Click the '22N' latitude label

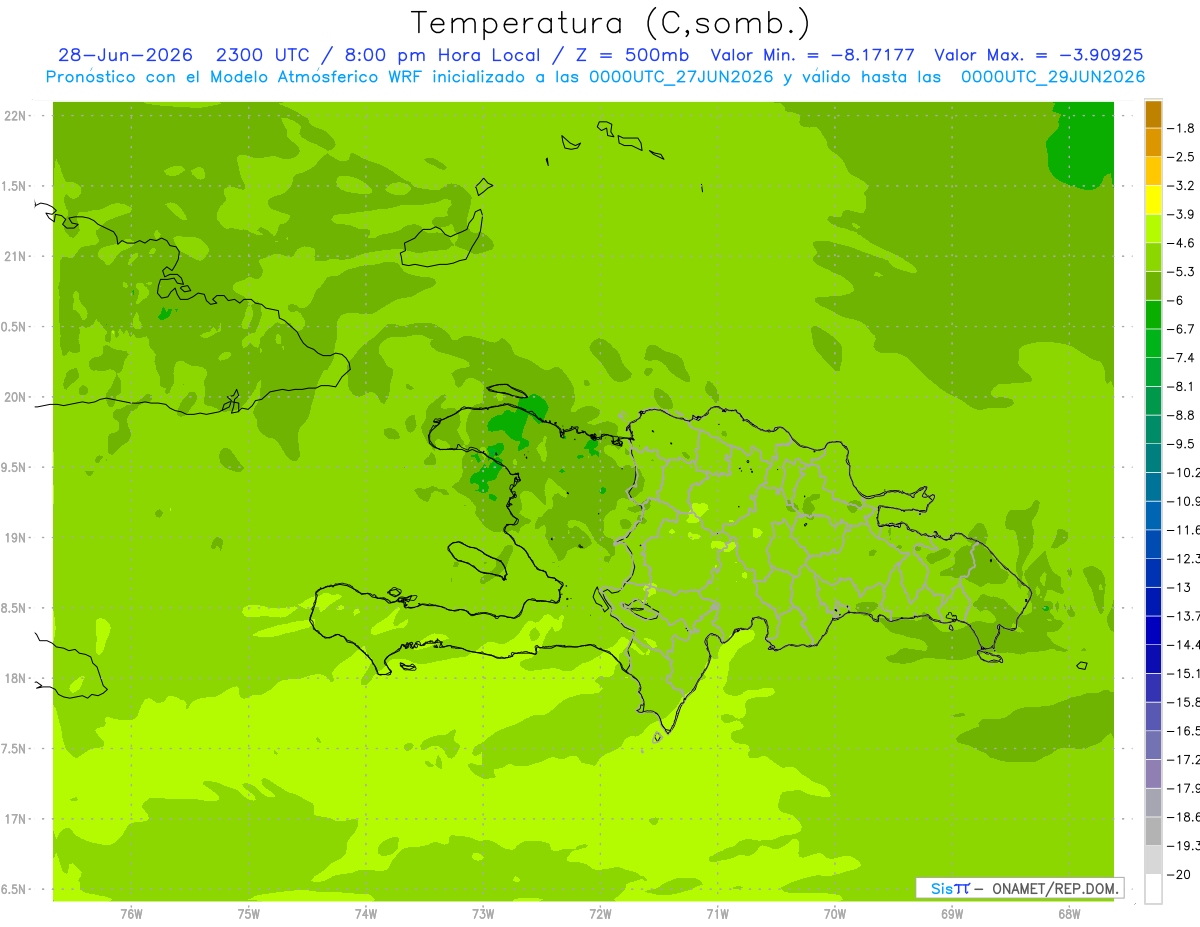[15, 116]
